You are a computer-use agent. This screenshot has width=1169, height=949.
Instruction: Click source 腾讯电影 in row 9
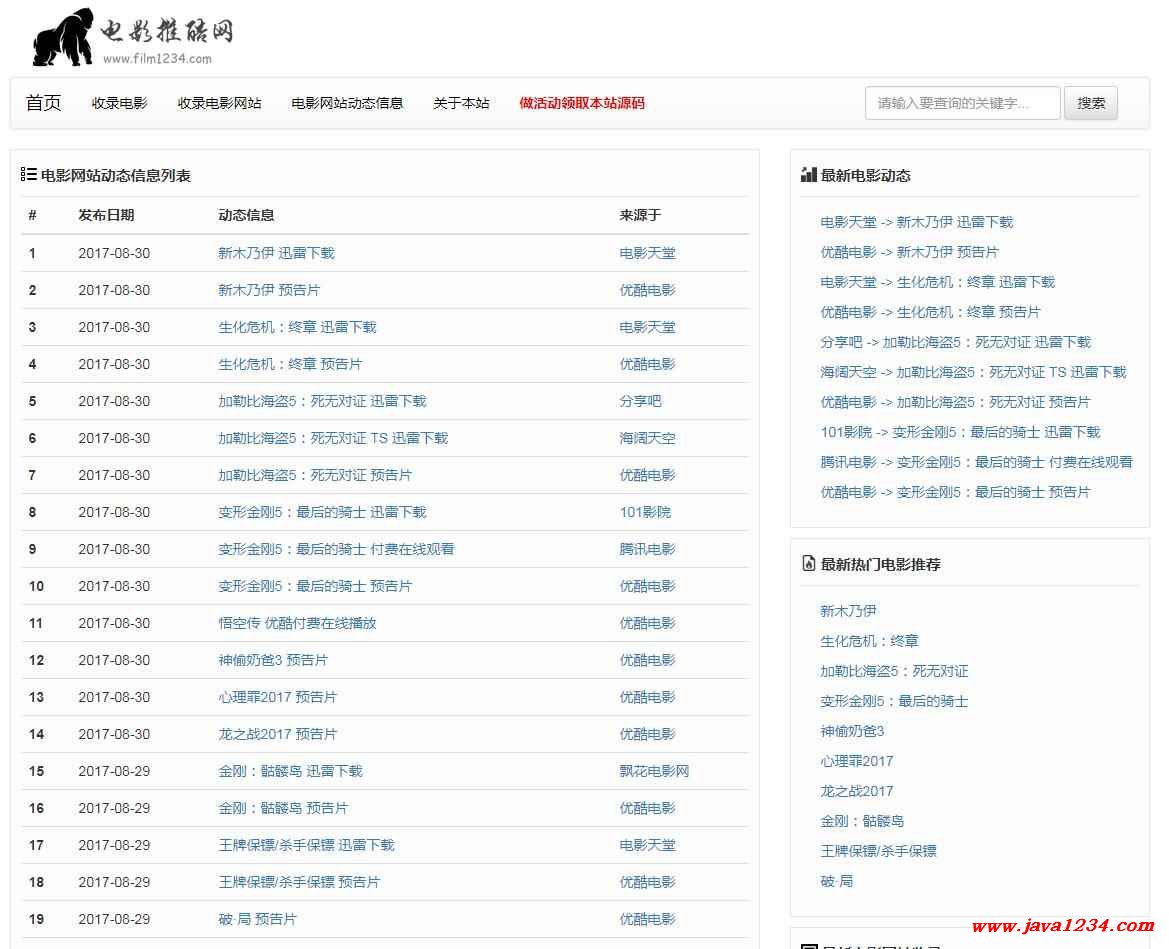pos(647,549)
